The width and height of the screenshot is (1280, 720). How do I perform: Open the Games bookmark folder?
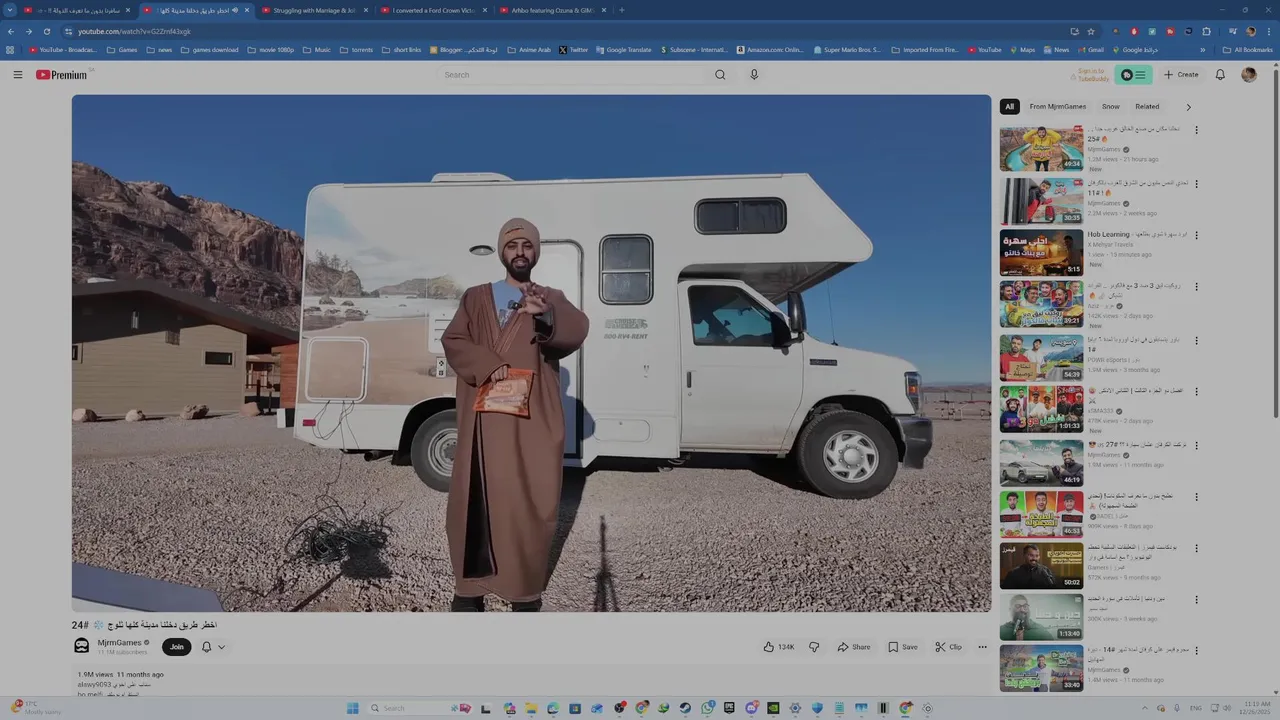click(x=121, y=49)
